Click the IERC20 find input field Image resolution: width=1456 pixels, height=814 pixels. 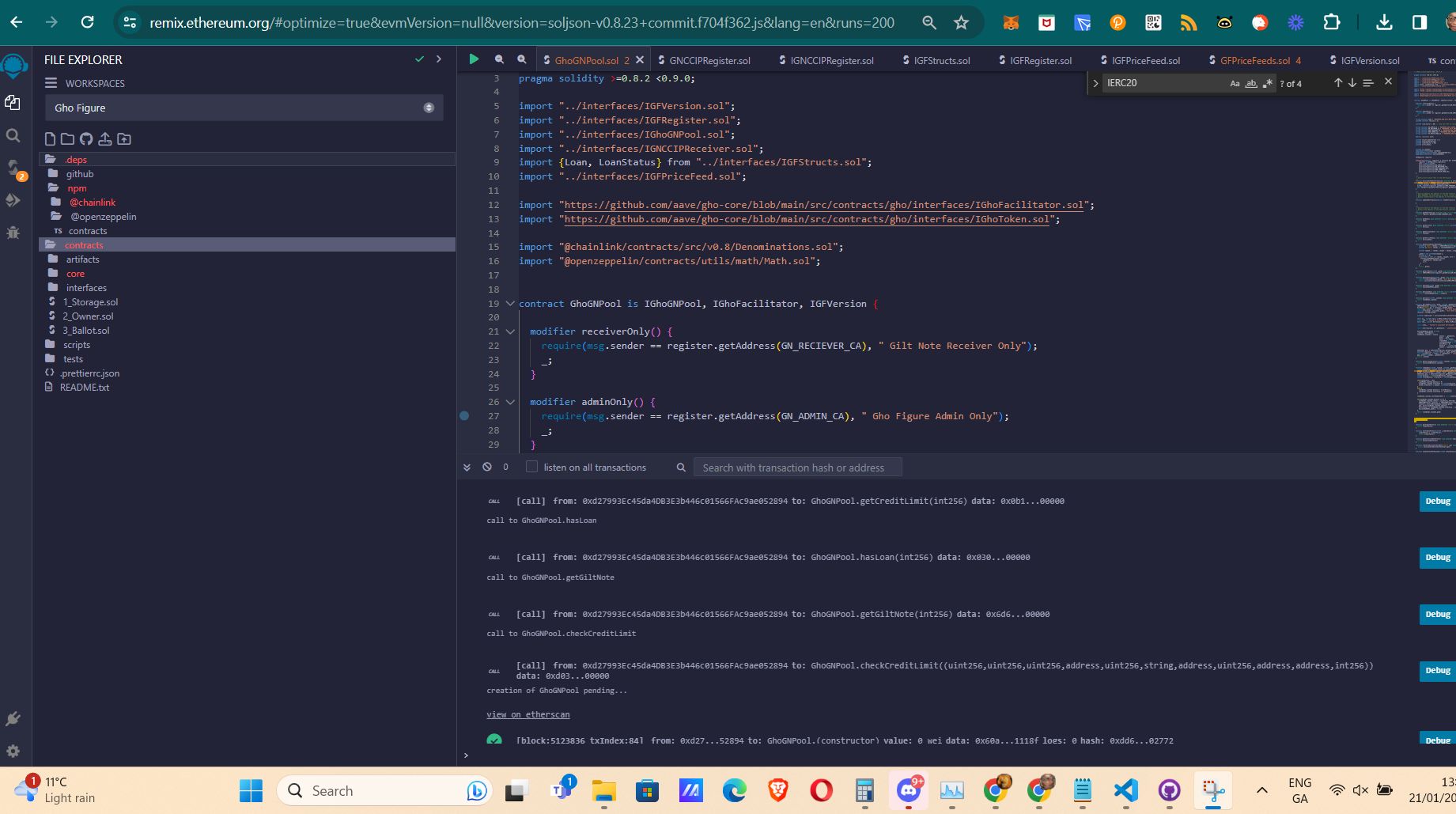click(1163, 83)
